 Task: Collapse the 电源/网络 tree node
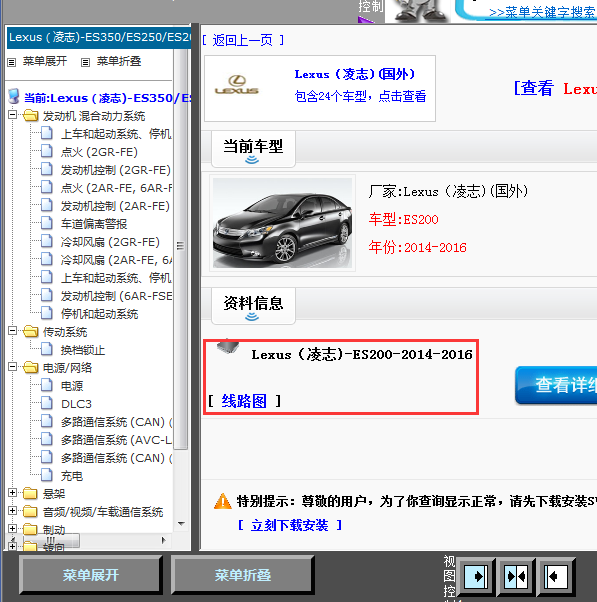13,366
